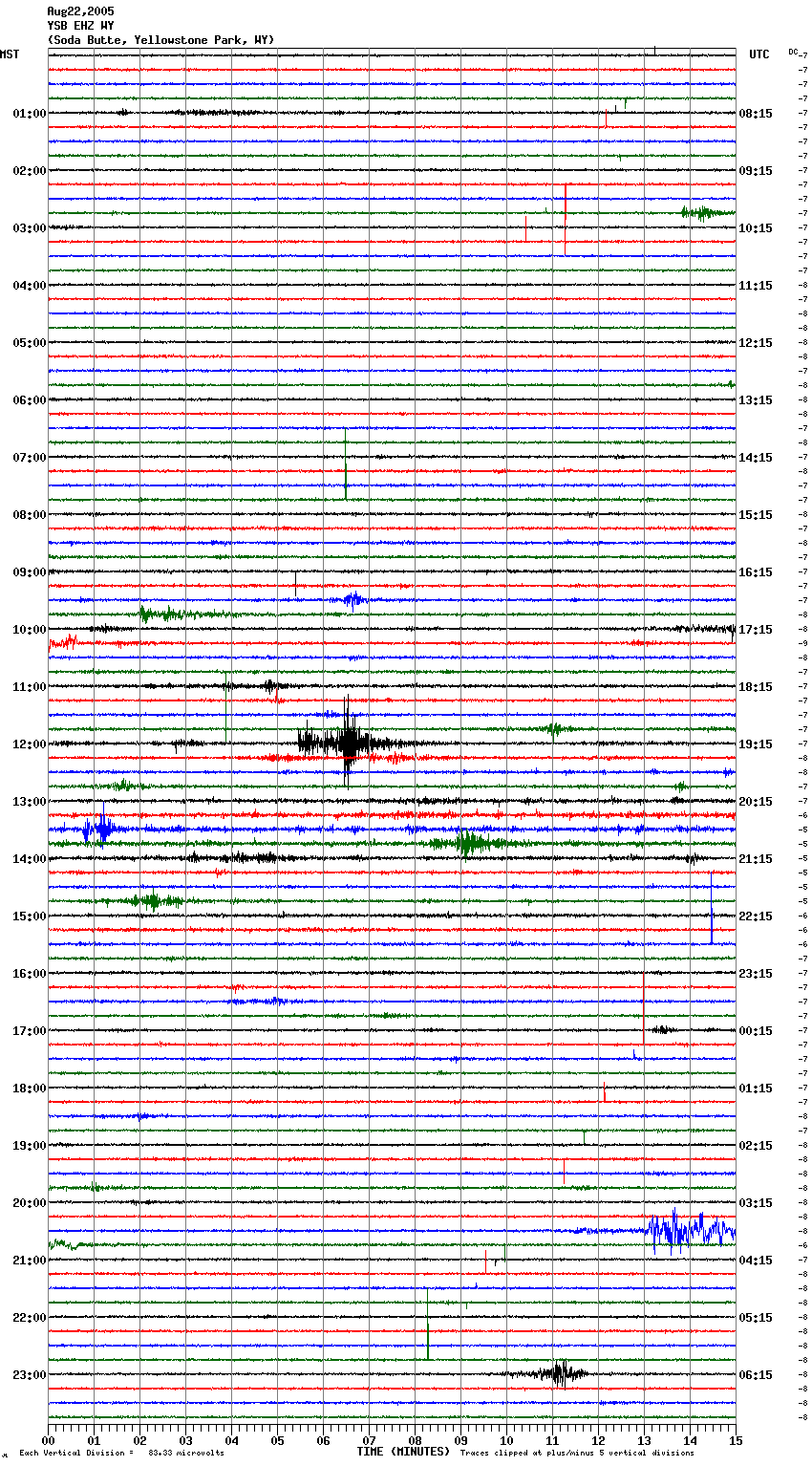The width and height of the screenshot is (812, 1466).
Task: Click the '14:15' UTC time label
Action: pos(756,458)
